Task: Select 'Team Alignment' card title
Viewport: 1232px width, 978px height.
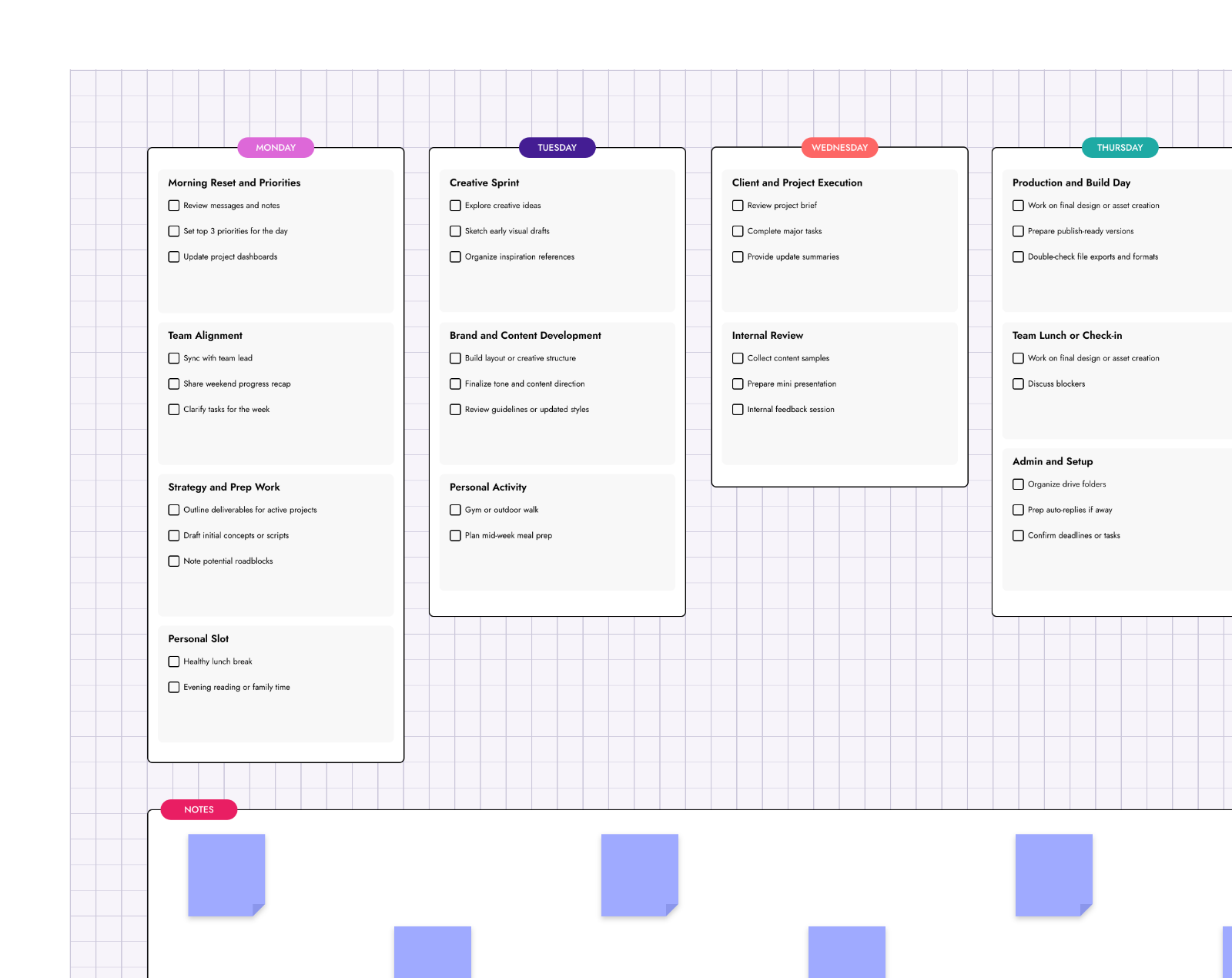Action: click(205, 336)
